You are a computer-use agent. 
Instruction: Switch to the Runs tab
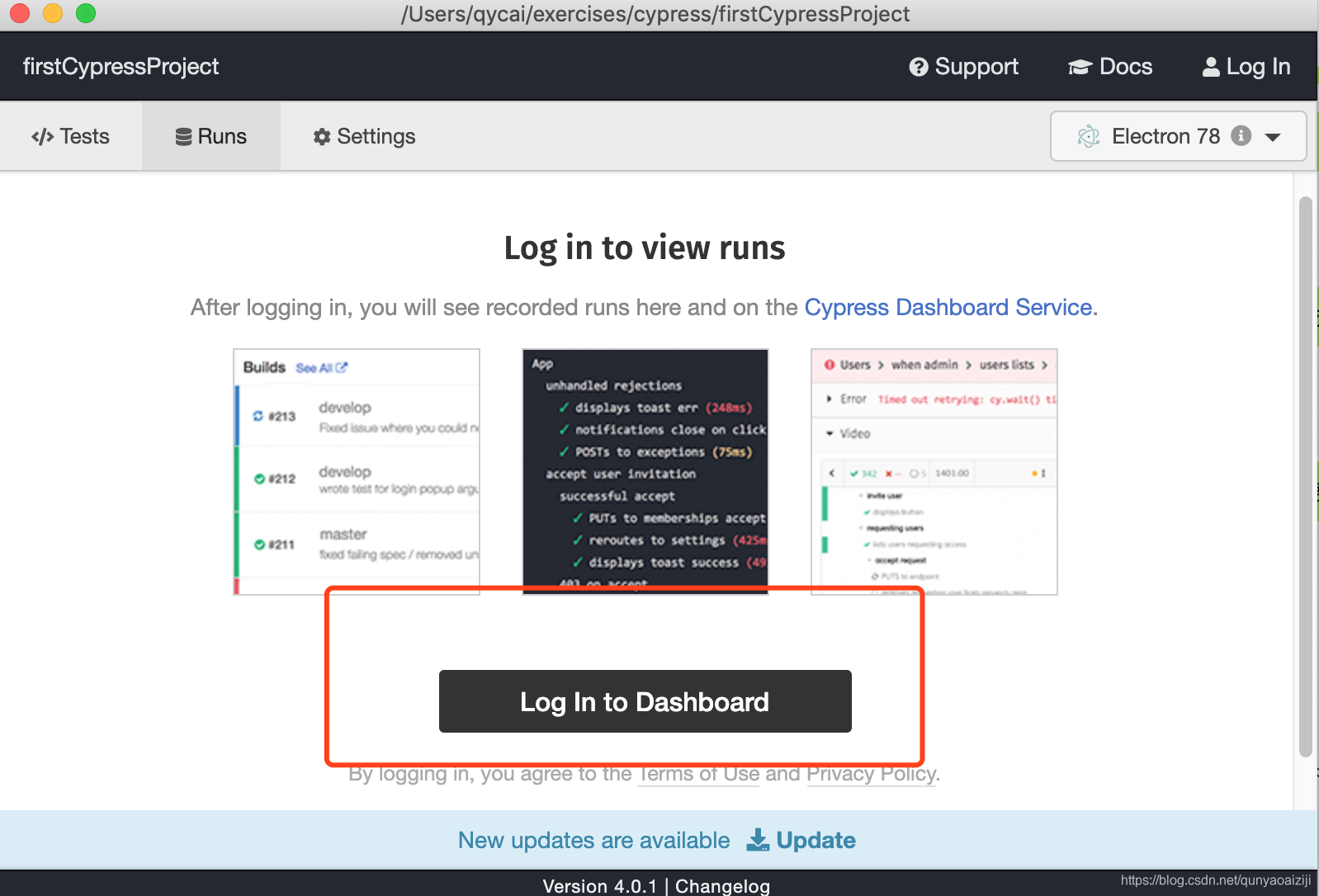(211, 136)
